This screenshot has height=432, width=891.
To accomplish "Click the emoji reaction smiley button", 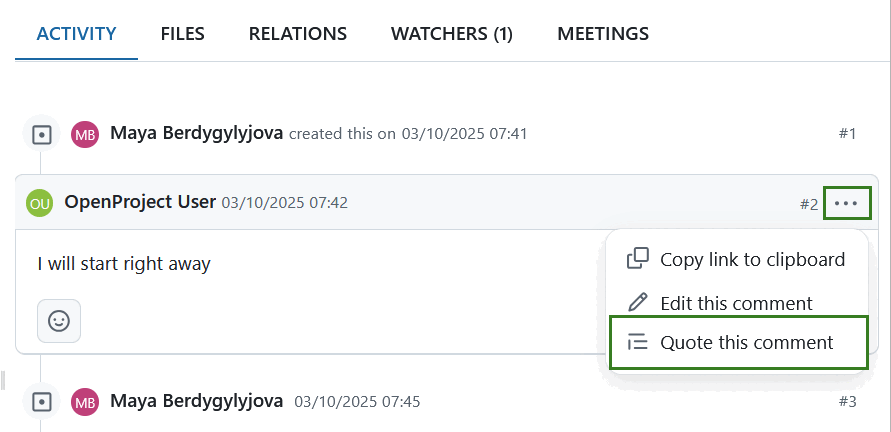I will [x=59, y=321].
